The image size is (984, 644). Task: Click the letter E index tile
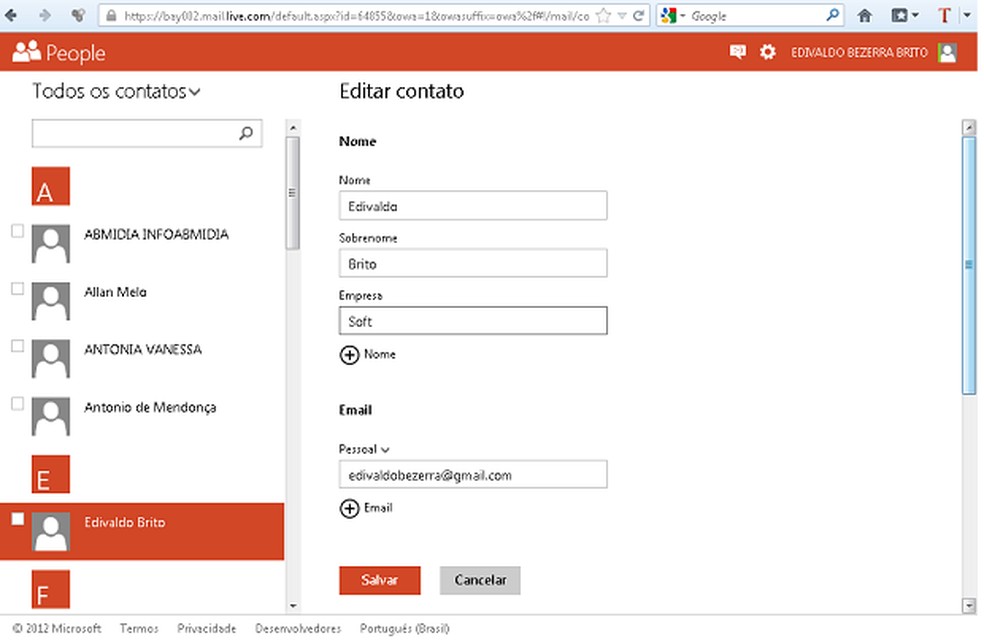tap(51, 474)
